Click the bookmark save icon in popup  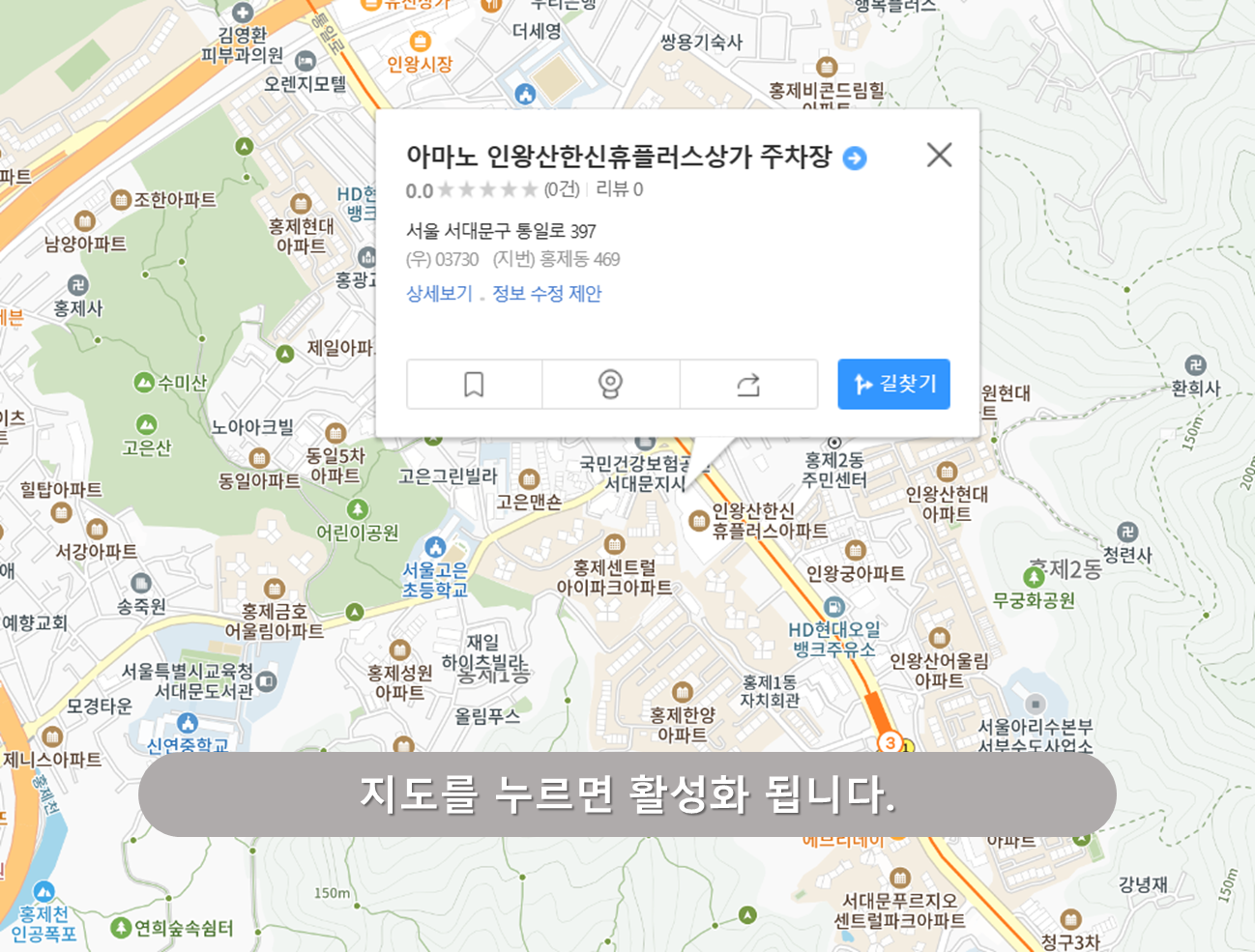474,385
